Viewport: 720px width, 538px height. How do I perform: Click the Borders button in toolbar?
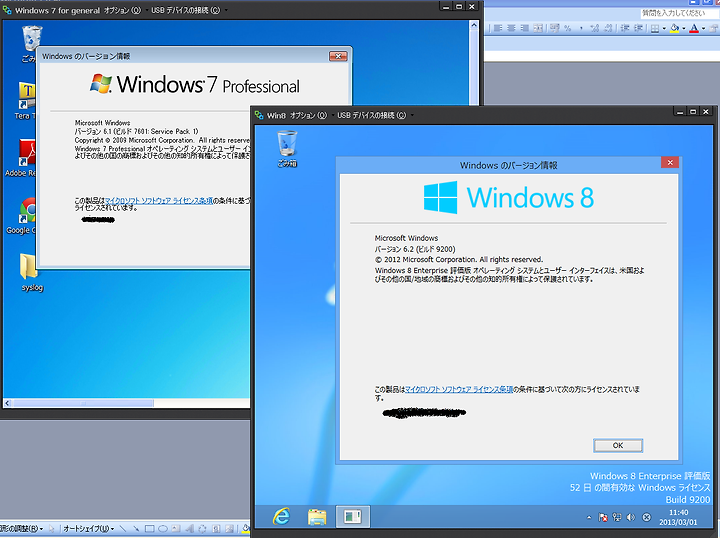coord(655,28)
